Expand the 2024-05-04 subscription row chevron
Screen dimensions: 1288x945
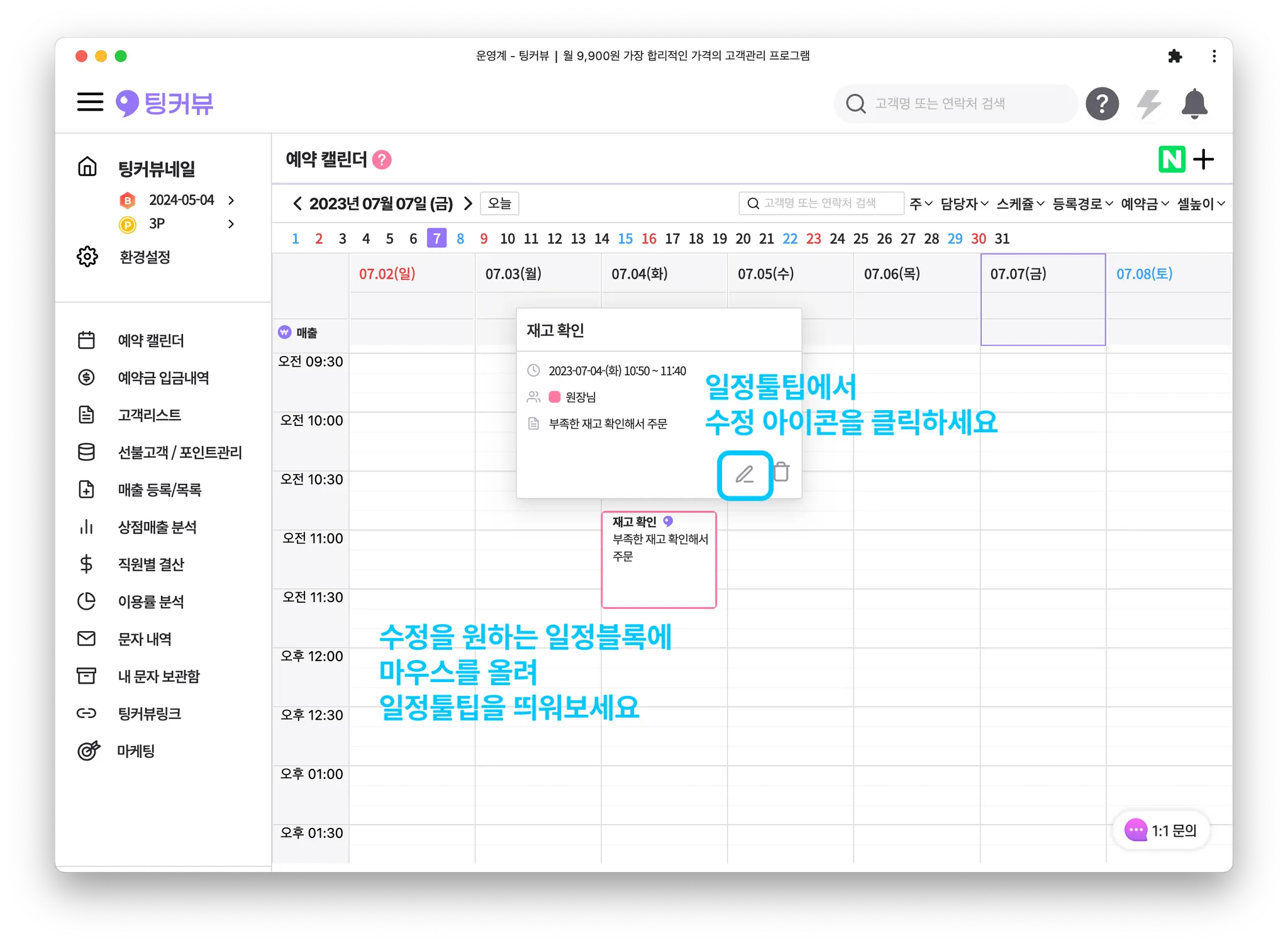(x=231, y=200)
